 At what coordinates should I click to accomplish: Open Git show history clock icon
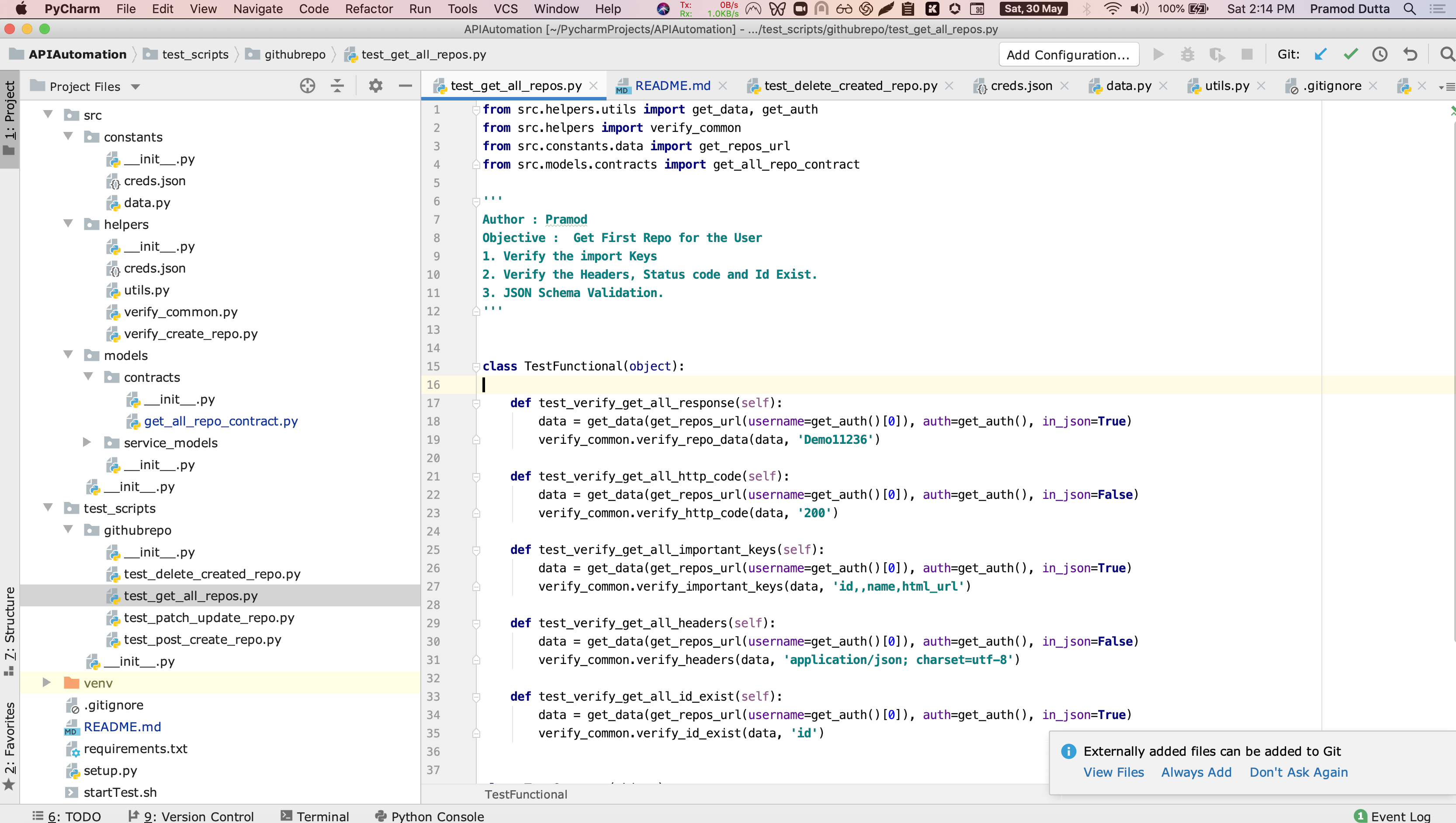(1380, 54)
